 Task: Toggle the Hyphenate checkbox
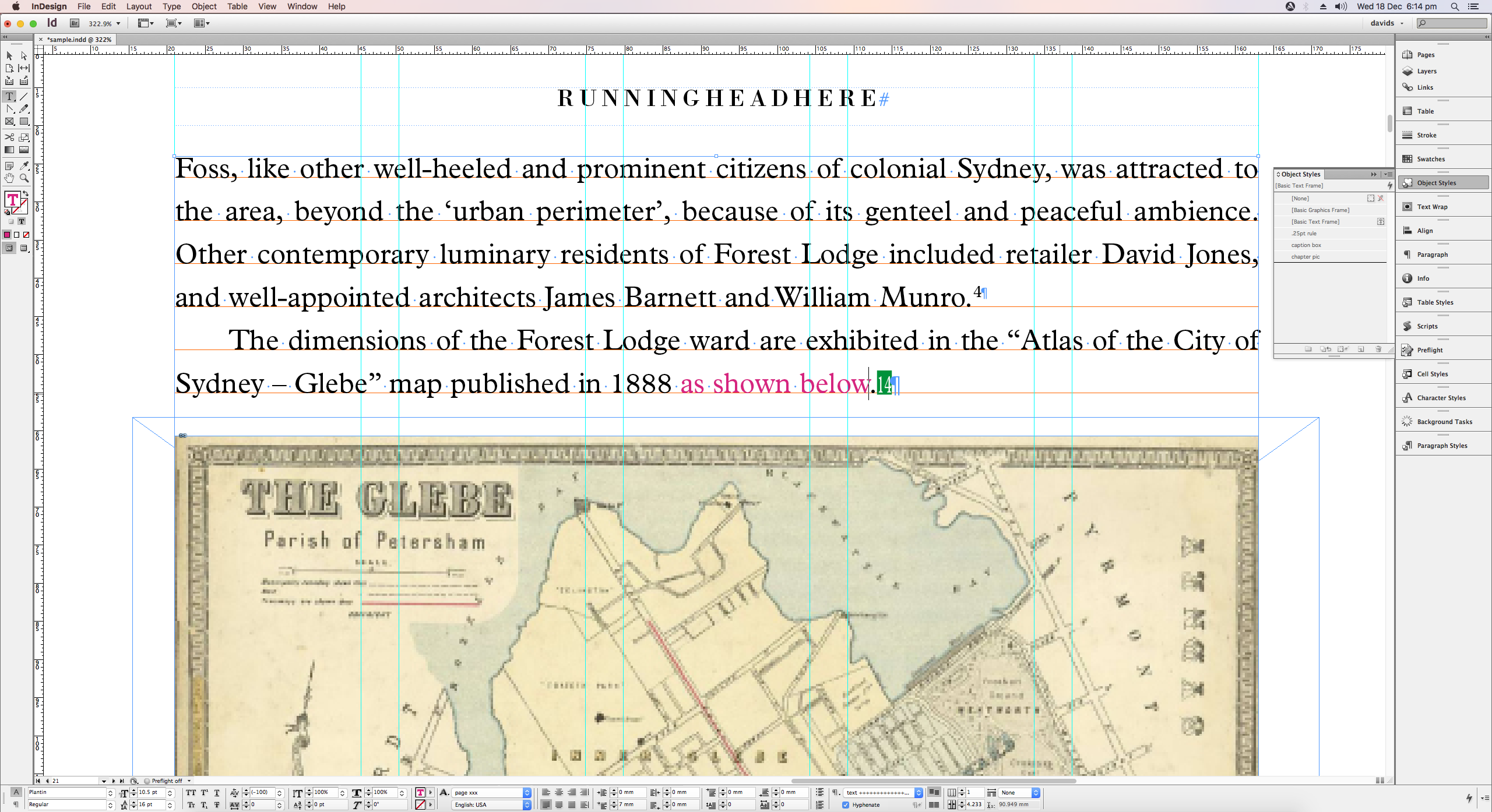pos(846,805)
